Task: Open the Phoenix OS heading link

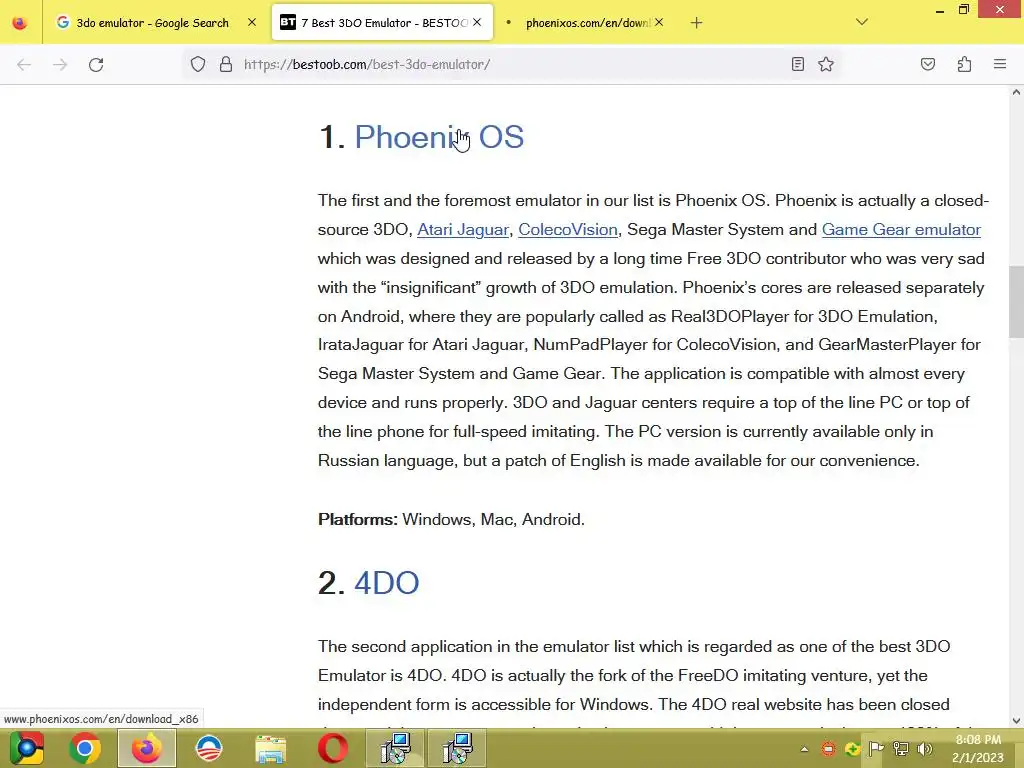Action: (x=439, y=137)
